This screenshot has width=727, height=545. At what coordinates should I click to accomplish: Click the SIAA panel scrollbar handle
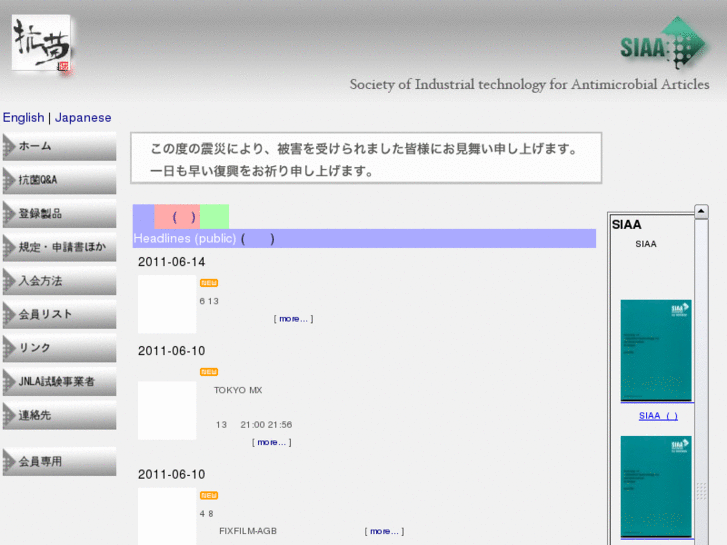pyautogui.click(x=701, y=491)
